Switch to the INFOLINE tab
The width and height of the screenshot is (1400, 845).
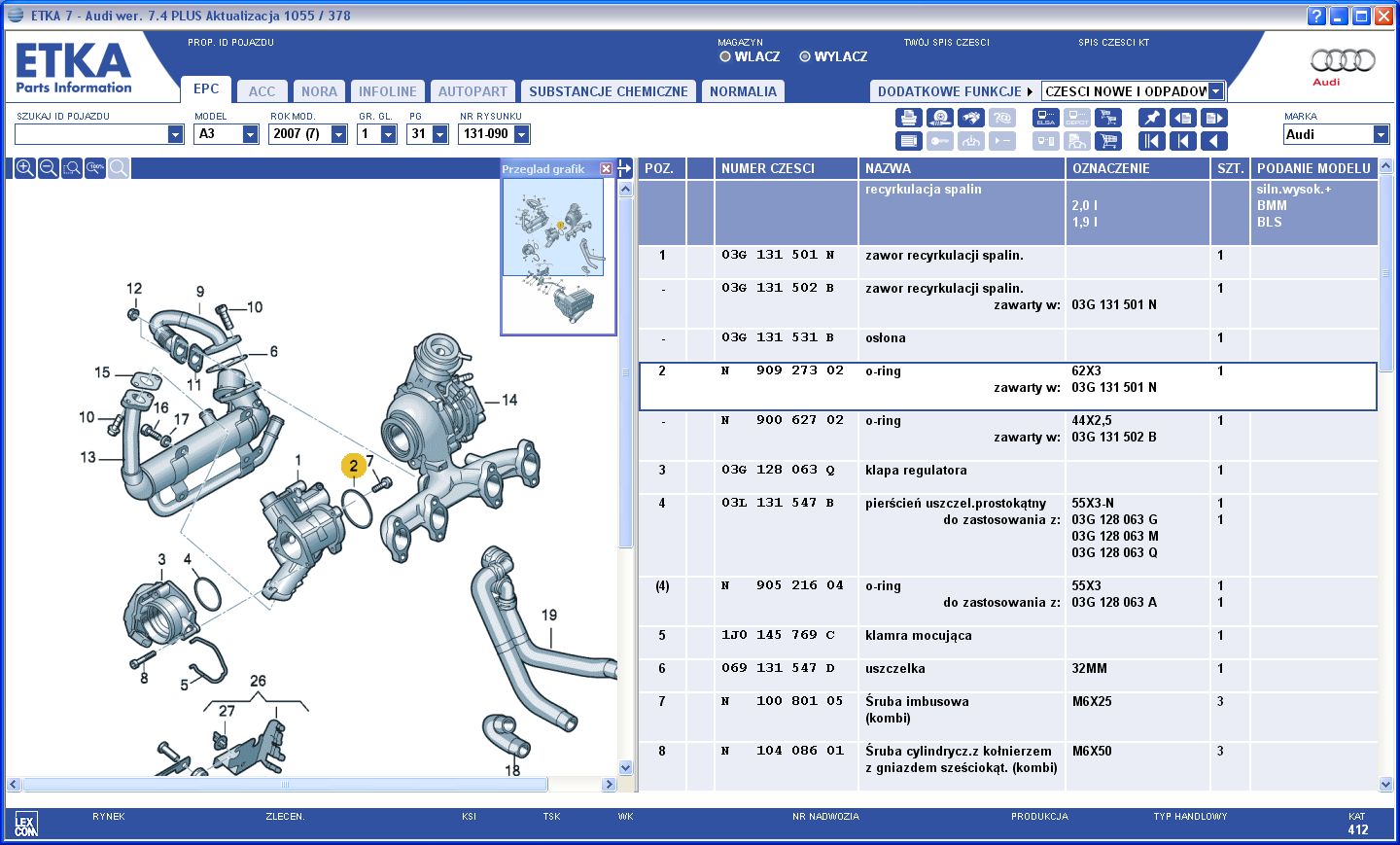click(387, 91)
